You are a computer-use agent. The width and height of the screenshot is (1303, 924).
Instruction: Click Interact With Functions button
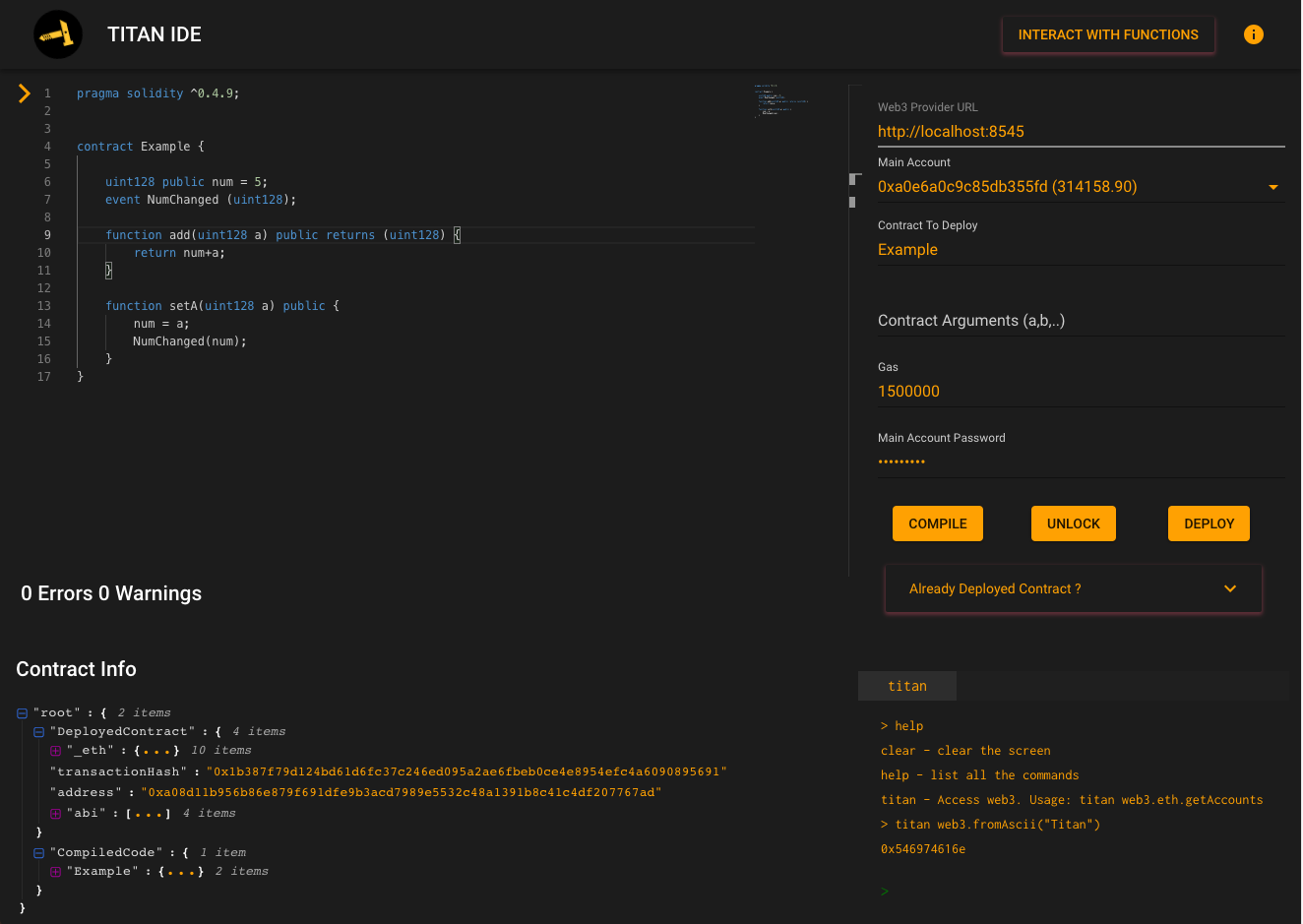click(1108, 34)
